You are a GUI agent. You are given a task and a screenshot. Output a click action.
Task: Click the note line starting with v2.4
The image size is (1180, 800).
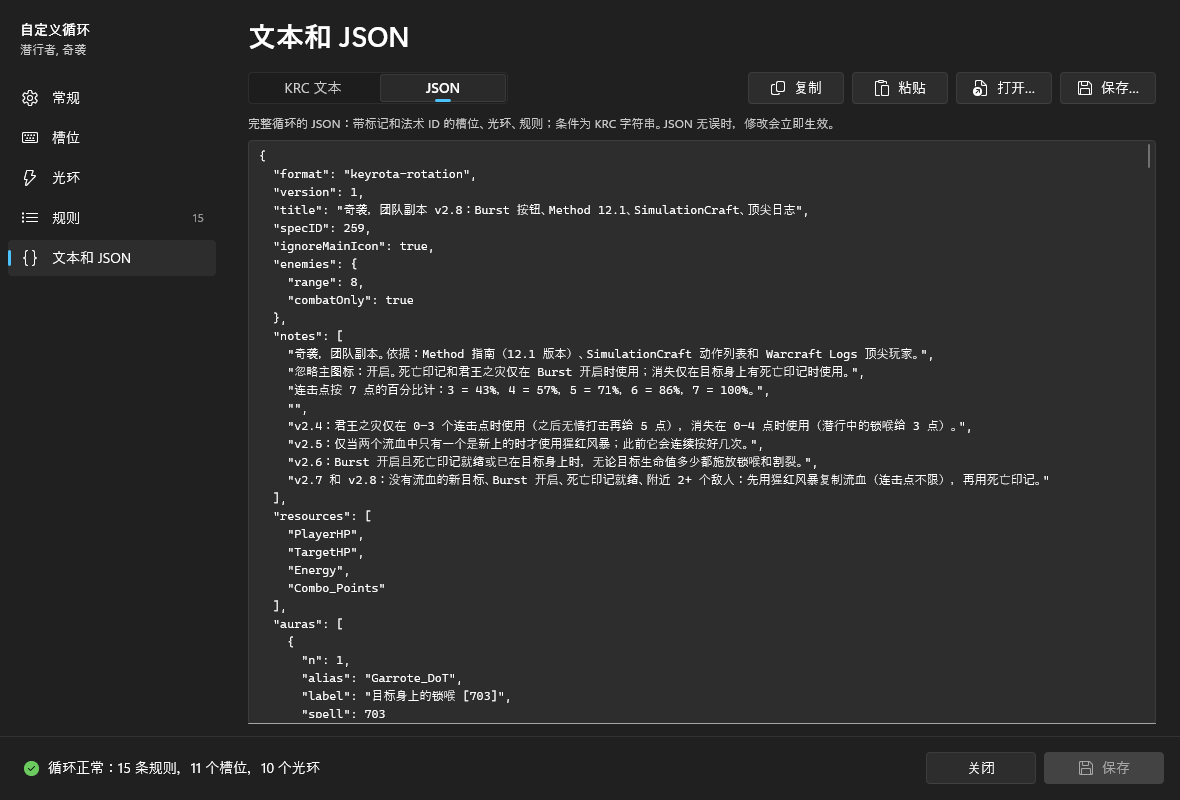[630, 426]
